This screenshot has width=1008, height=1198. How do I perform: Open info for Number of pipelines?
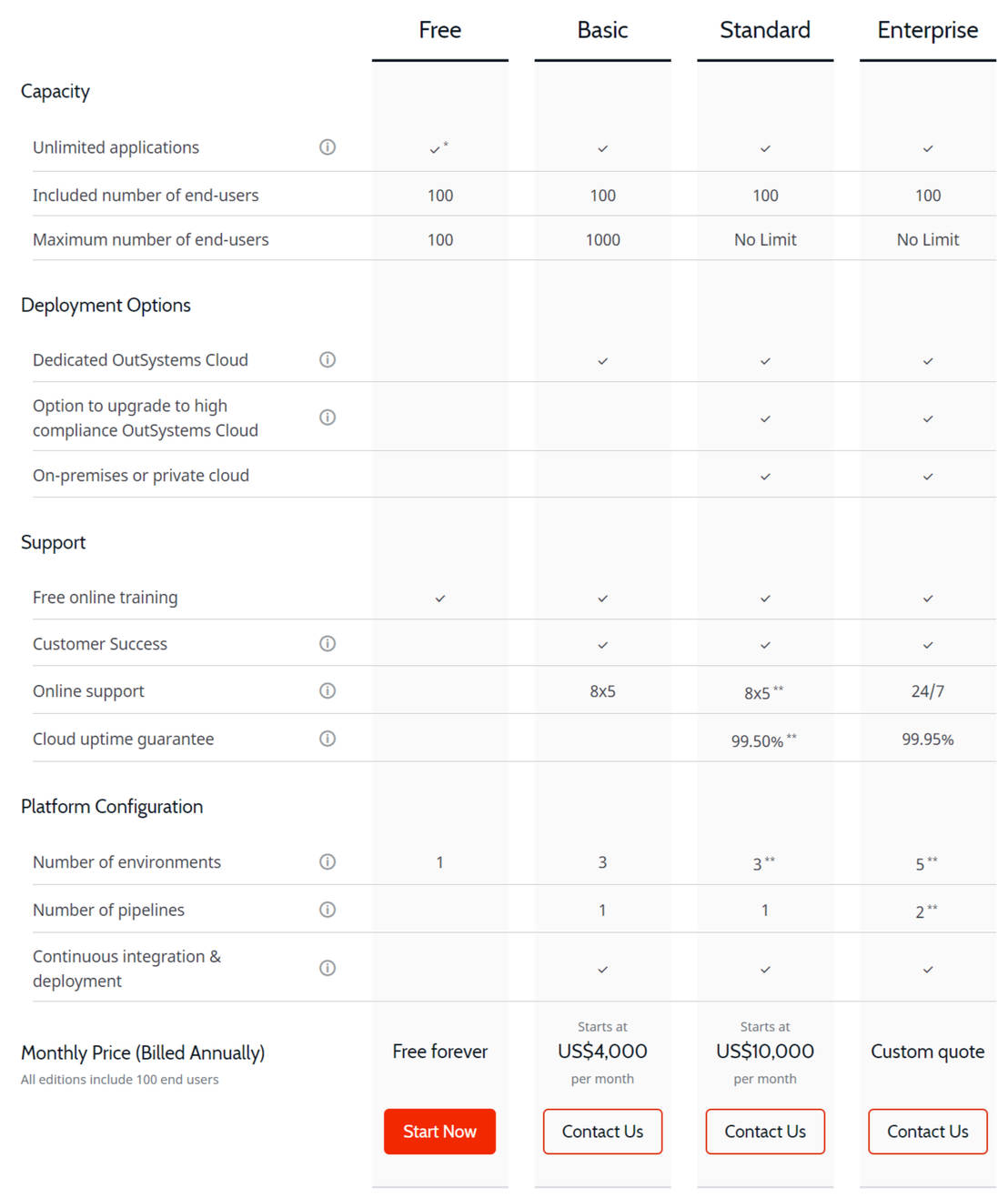tap(327, 909)
